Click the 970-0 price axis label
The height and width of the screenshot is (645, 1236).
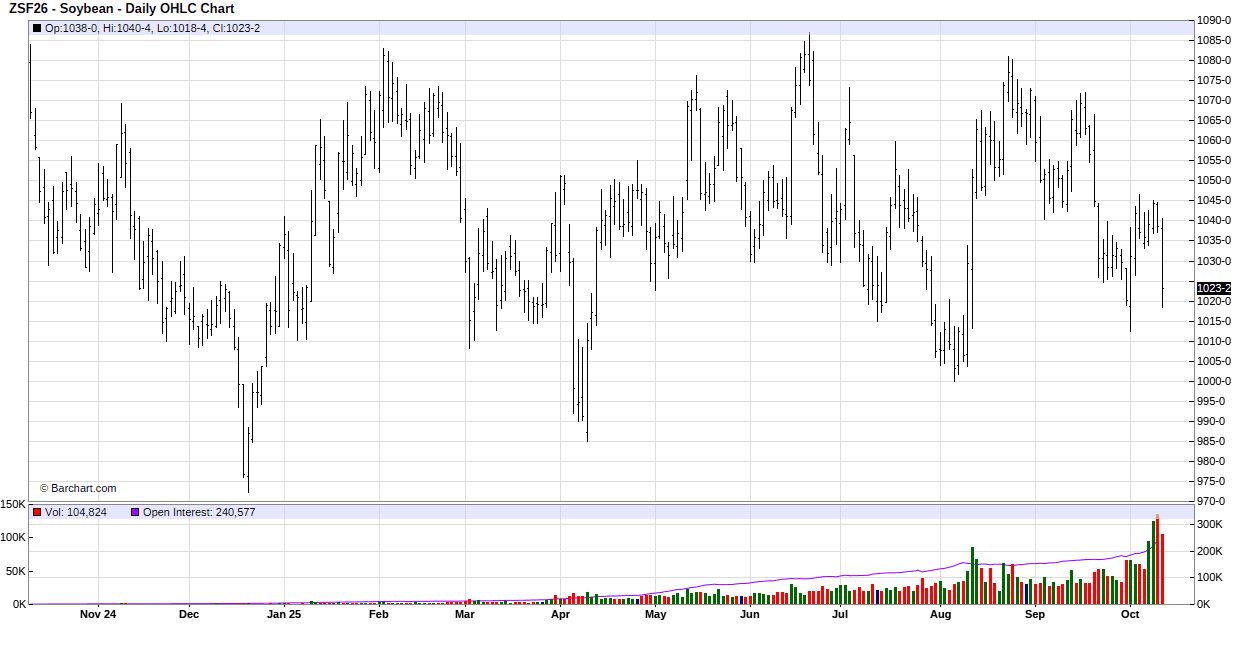click(1213, 501)
